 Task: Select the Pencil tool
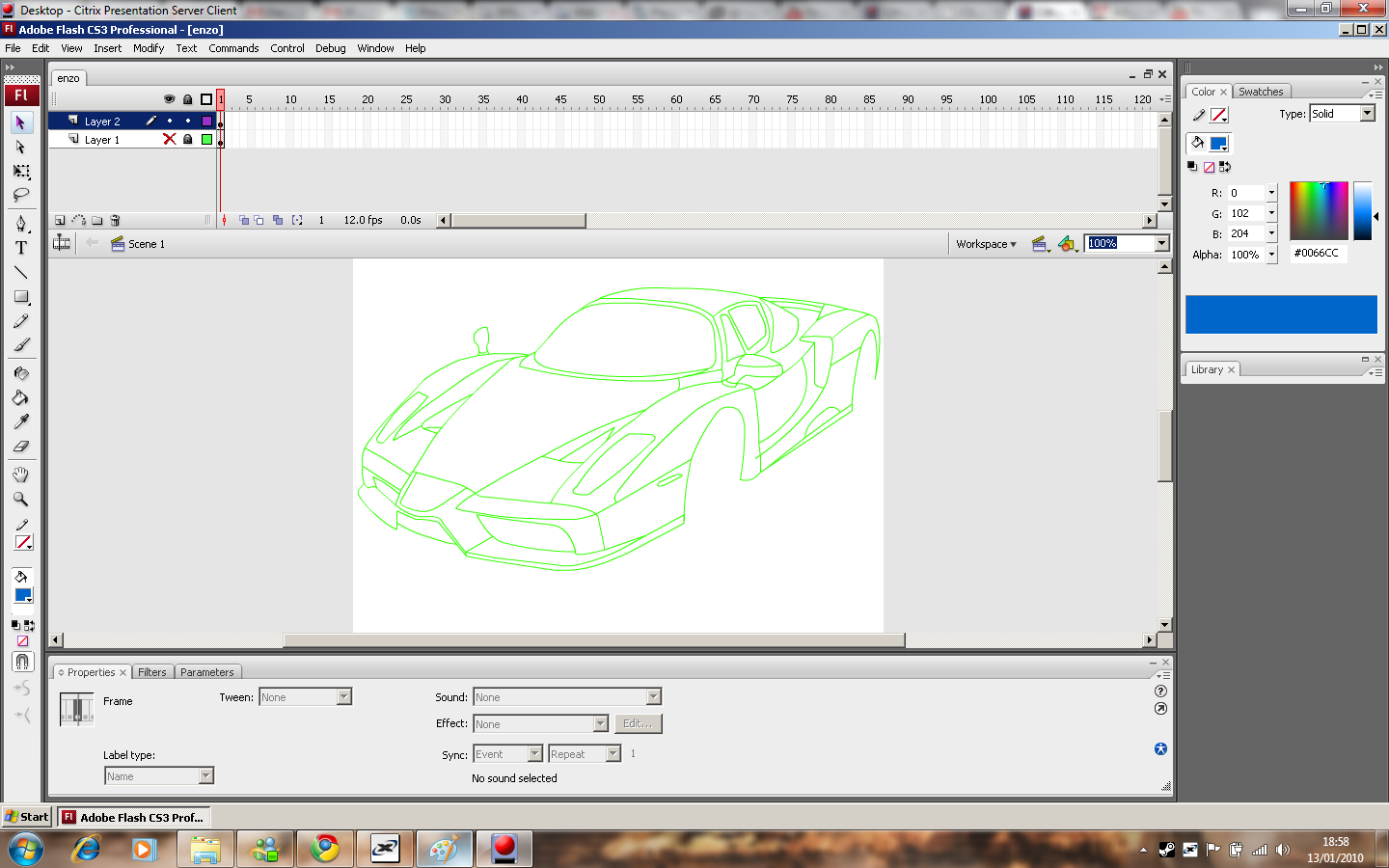[20, 321]
